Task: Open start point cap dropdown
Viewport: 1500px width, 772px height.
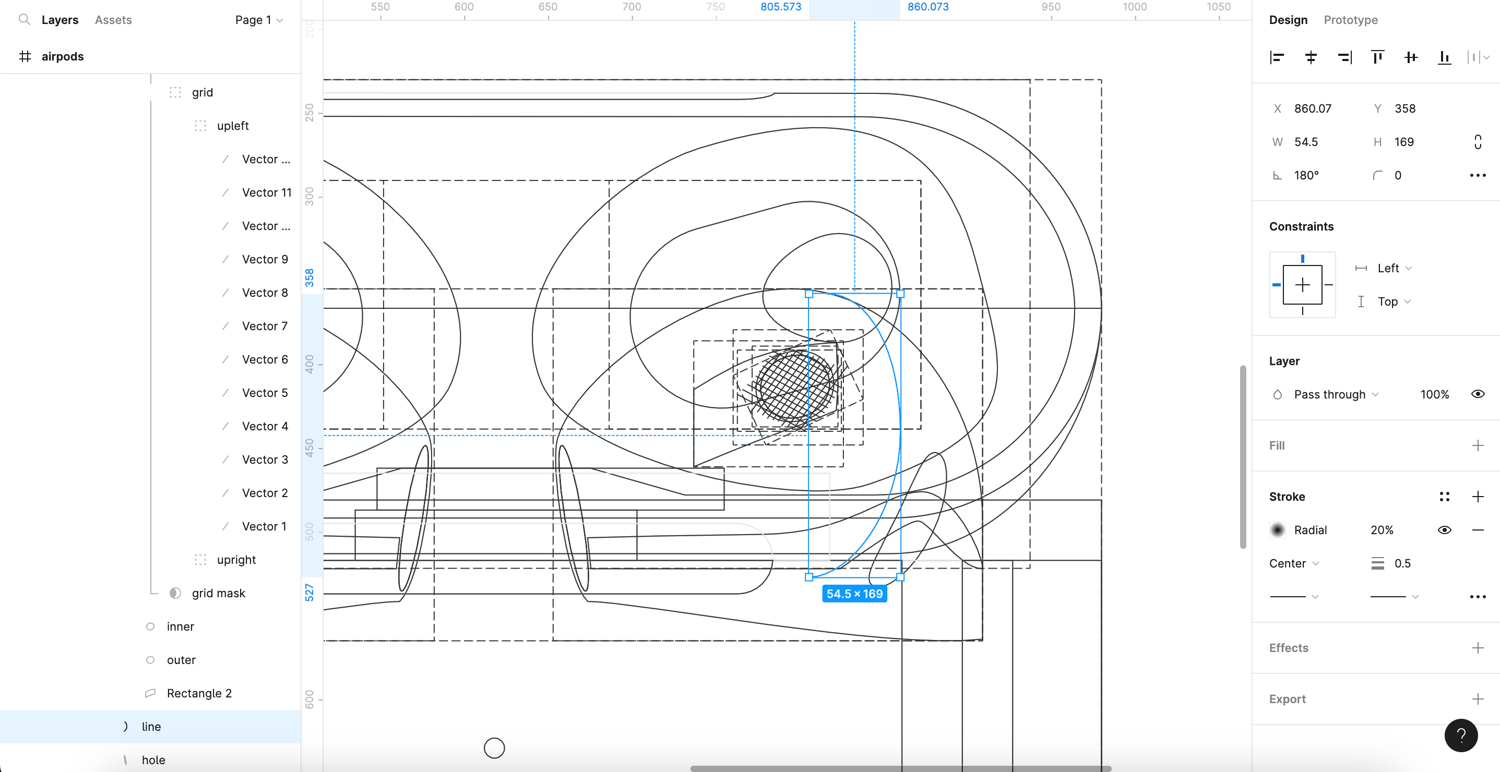Action: pos(1294,597)
